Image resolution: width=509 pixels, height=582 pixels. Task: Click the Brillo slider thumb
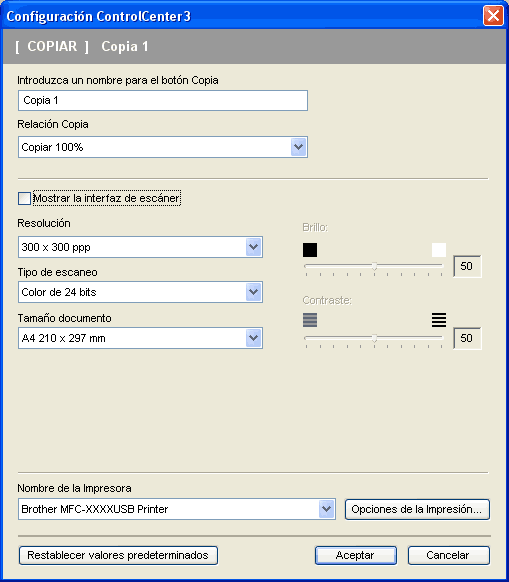tap(374, 266)
